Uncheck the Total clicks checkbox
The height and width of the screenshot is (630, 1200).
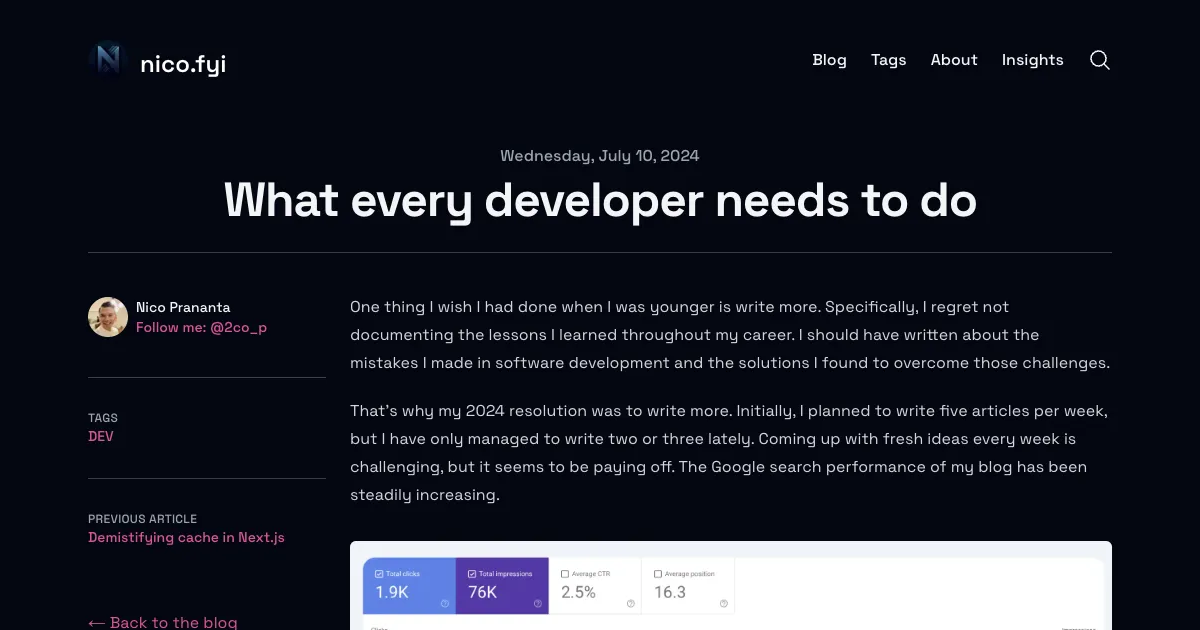click(379, 574)
